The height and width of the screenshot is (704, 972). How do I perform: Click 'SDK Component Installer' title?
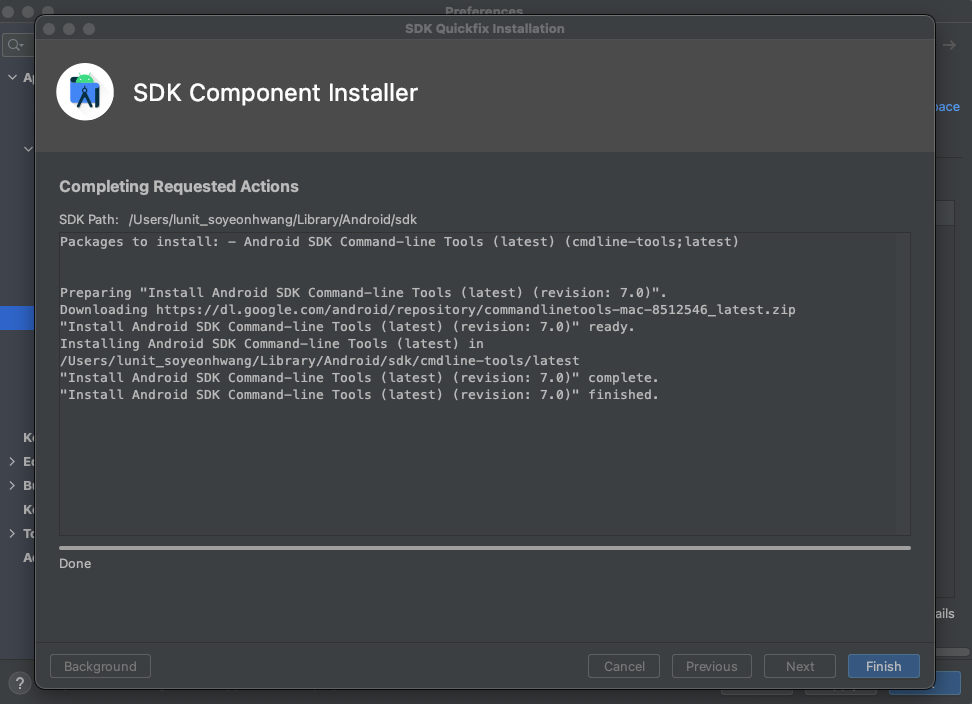275,93
